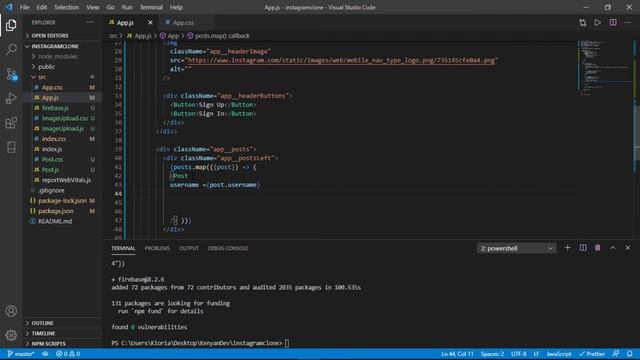The image size is (640, 360).
Task: Click the Prettier status bar item
Action: click(592, 354)
